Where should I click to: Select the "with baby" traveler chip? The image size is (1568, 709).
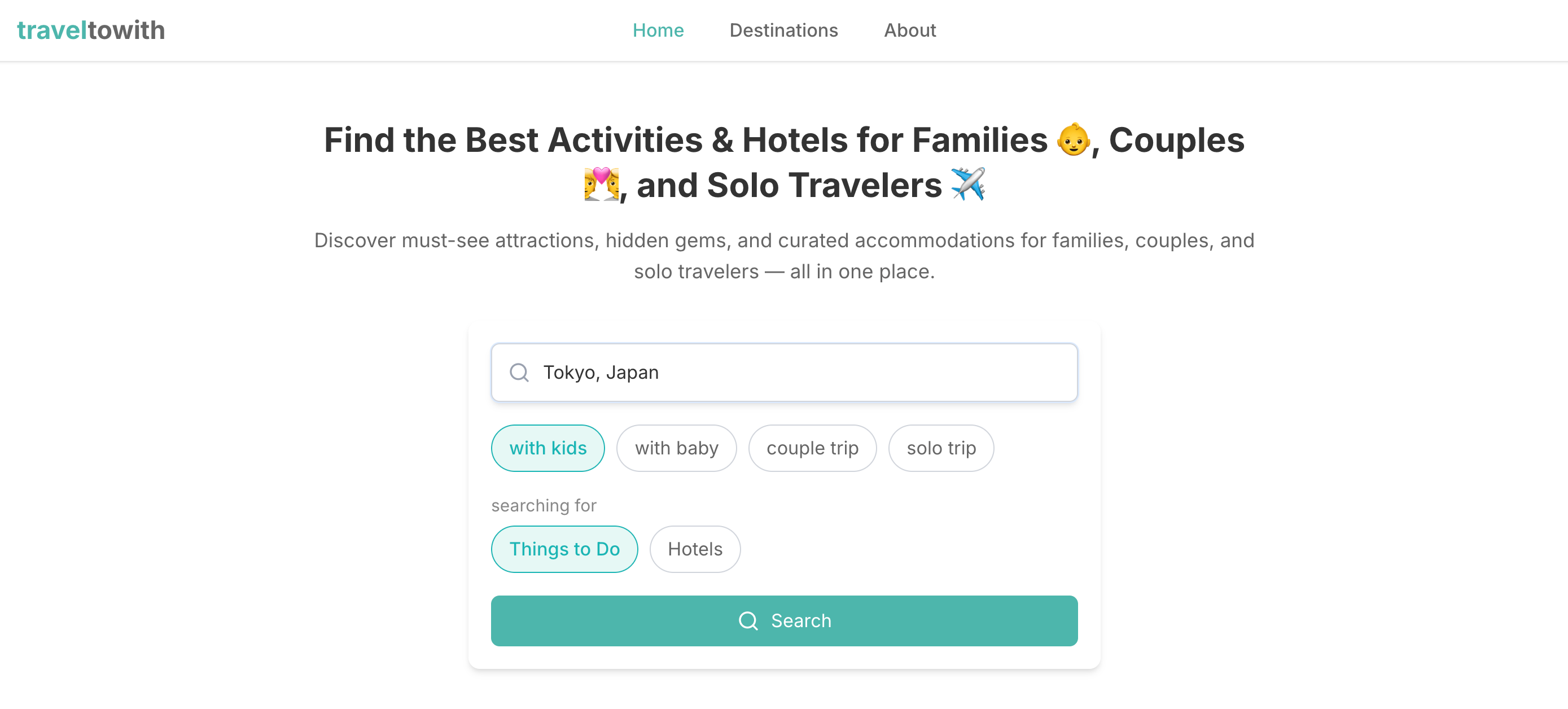point(676,448)
